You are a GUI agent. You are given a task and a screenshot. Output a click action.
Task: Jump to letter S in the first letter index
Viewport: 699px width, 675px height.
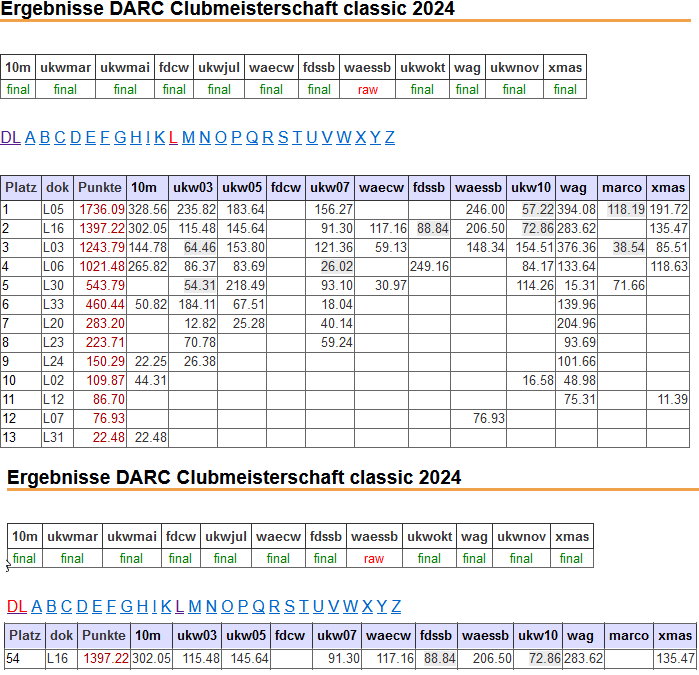click(283, 137)
